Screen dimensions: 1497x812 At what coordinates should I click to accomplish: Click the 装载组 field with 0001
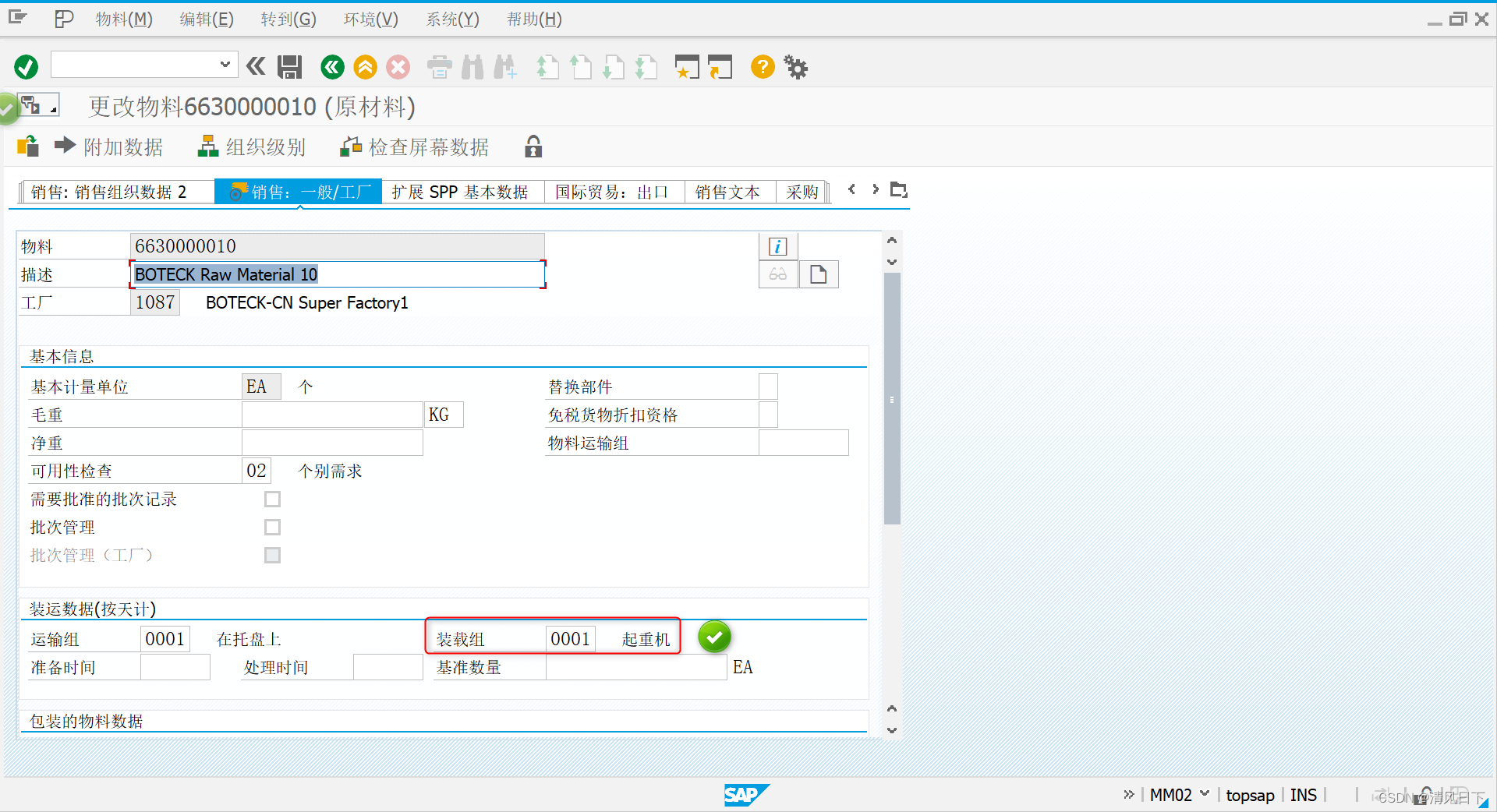pos(570,639)
